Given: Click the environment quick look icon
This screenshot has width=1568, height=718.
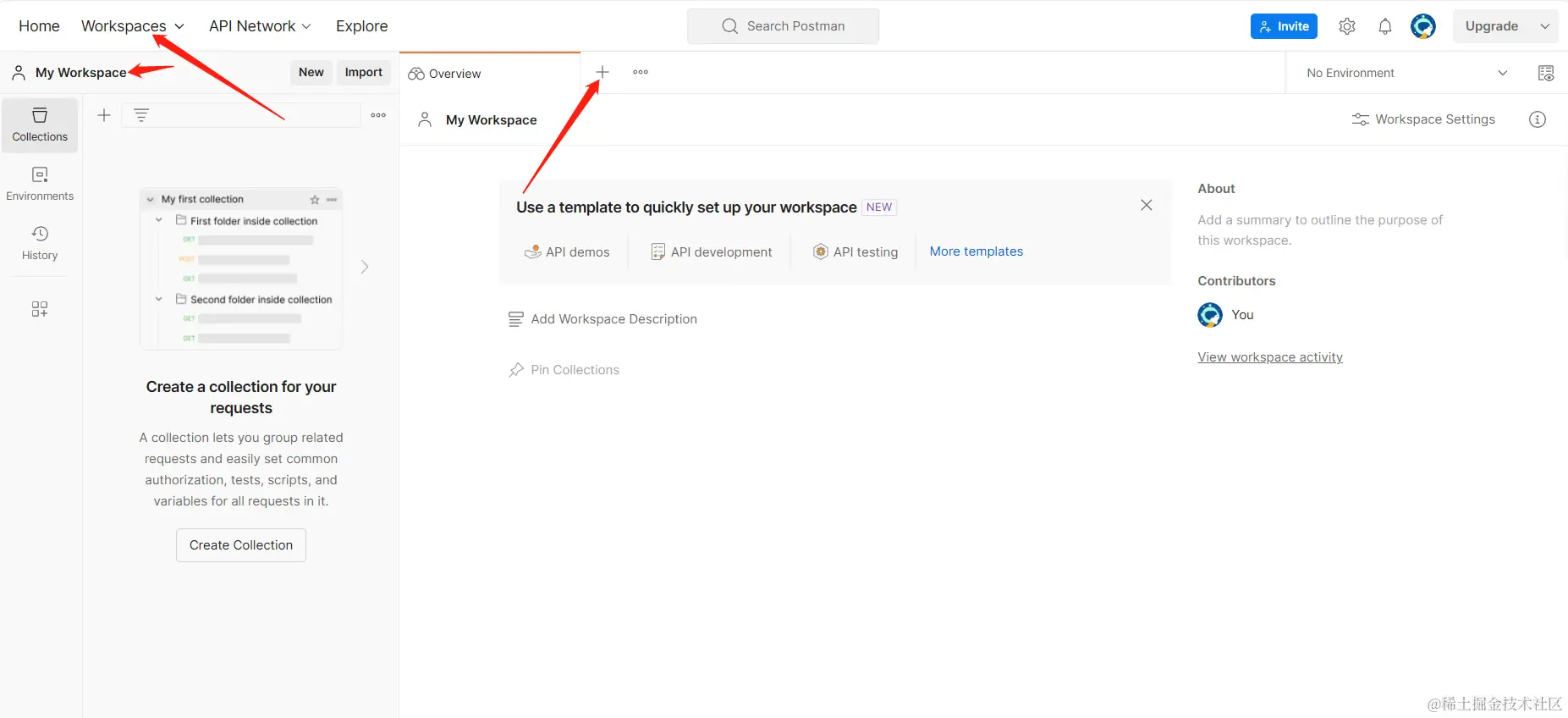Looking at the screenshot, I should click(1546, 73).
